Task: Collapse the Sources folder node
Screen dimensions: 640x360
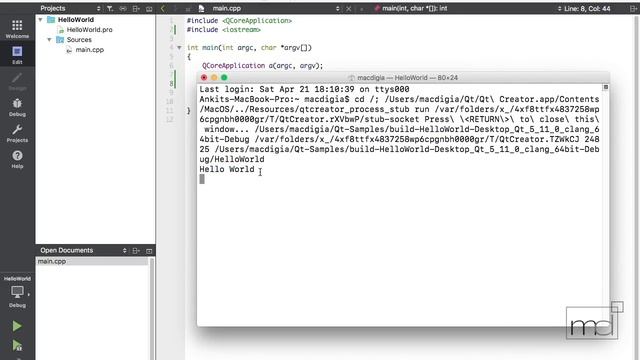Action: click(x=49, y=40)
